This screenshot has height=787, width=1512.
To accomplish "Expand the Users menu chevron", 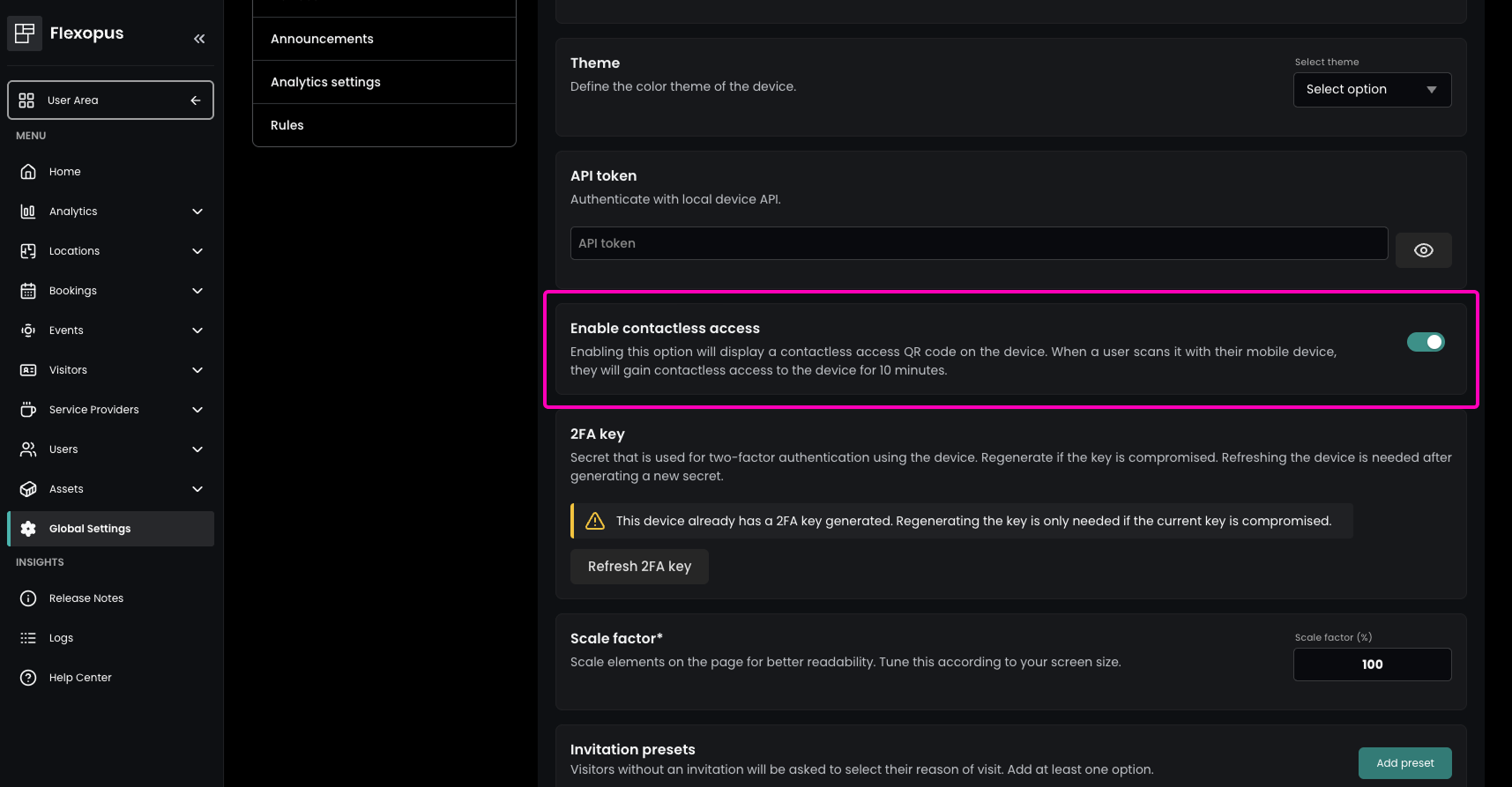I will (197, 449).
